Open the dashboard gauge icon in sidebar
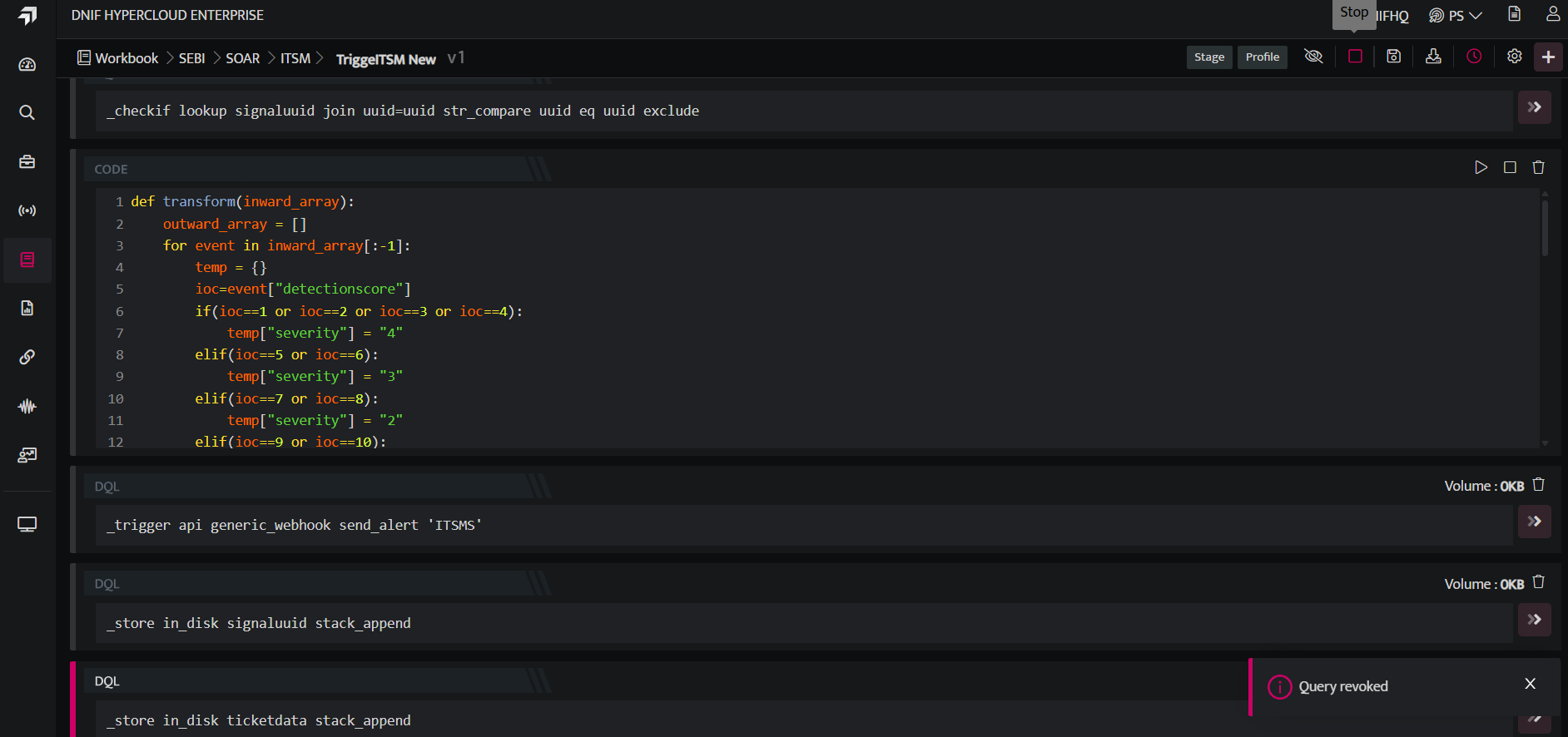This screenshot has height=737, width=1568. [27, 65]
